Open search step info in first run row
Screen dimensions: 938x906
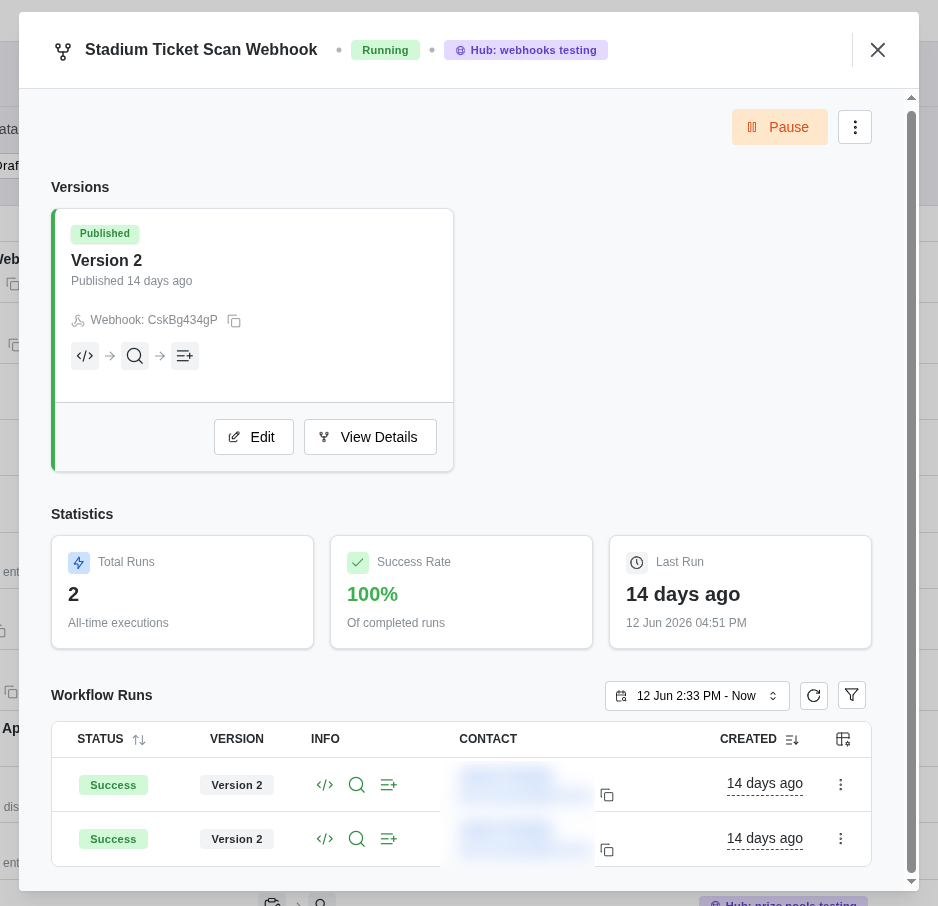(x=357, y=785)
